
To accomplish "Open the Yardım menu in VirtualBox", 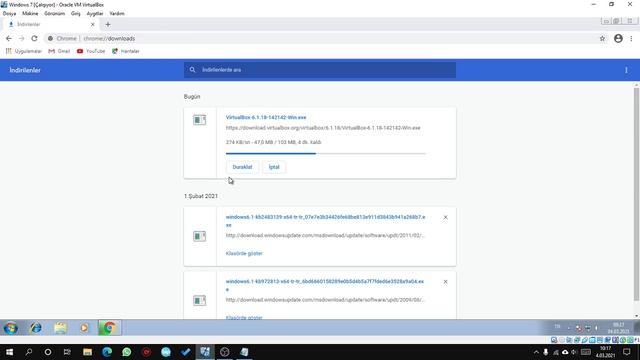I will pos(117,13).
